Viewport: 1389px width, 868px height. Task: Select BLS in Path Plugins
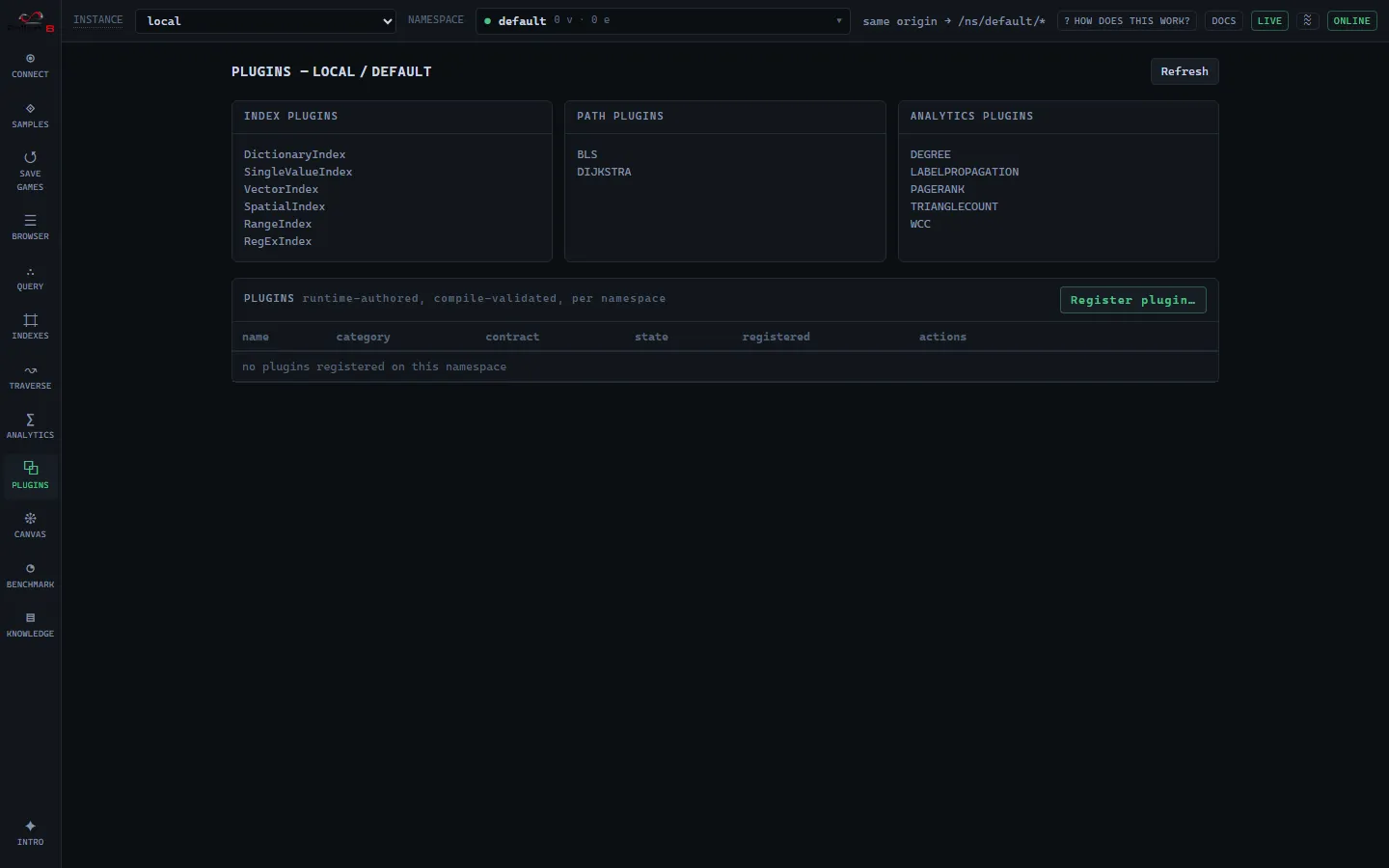[x=587, y=154]
